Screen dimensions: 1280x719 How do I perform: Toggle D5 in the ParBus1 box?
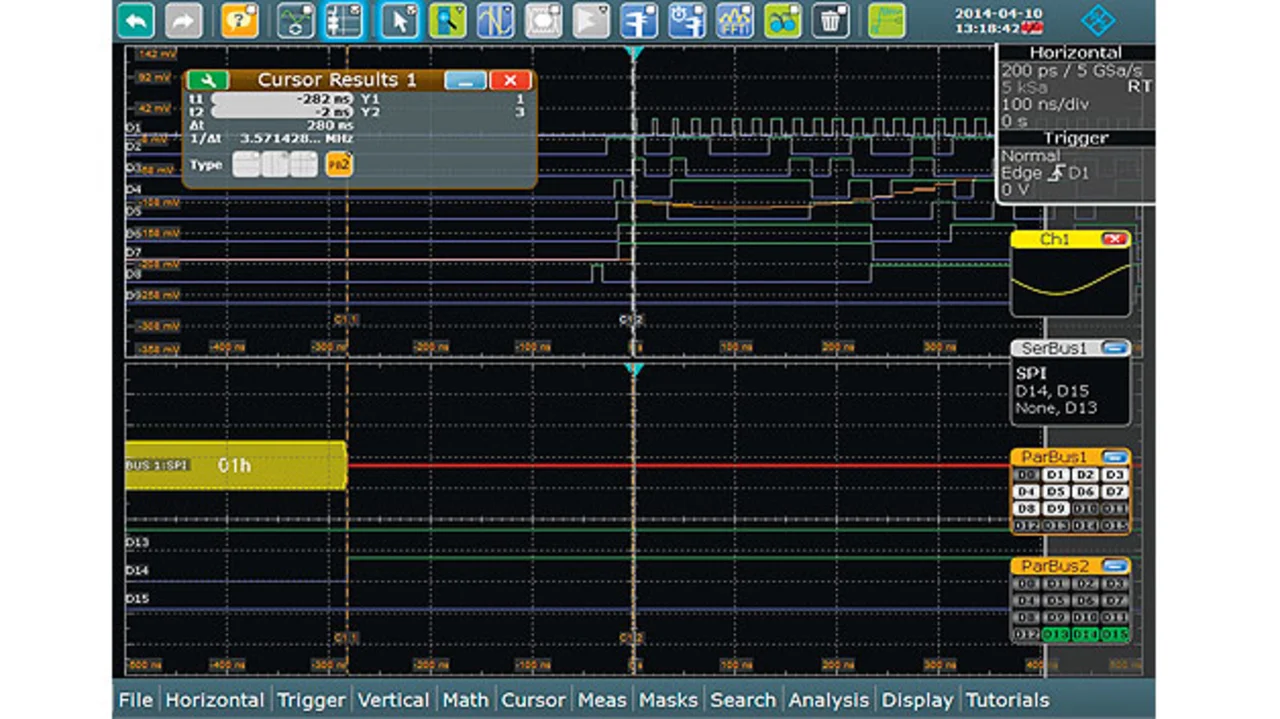(x=1056, y=492)
